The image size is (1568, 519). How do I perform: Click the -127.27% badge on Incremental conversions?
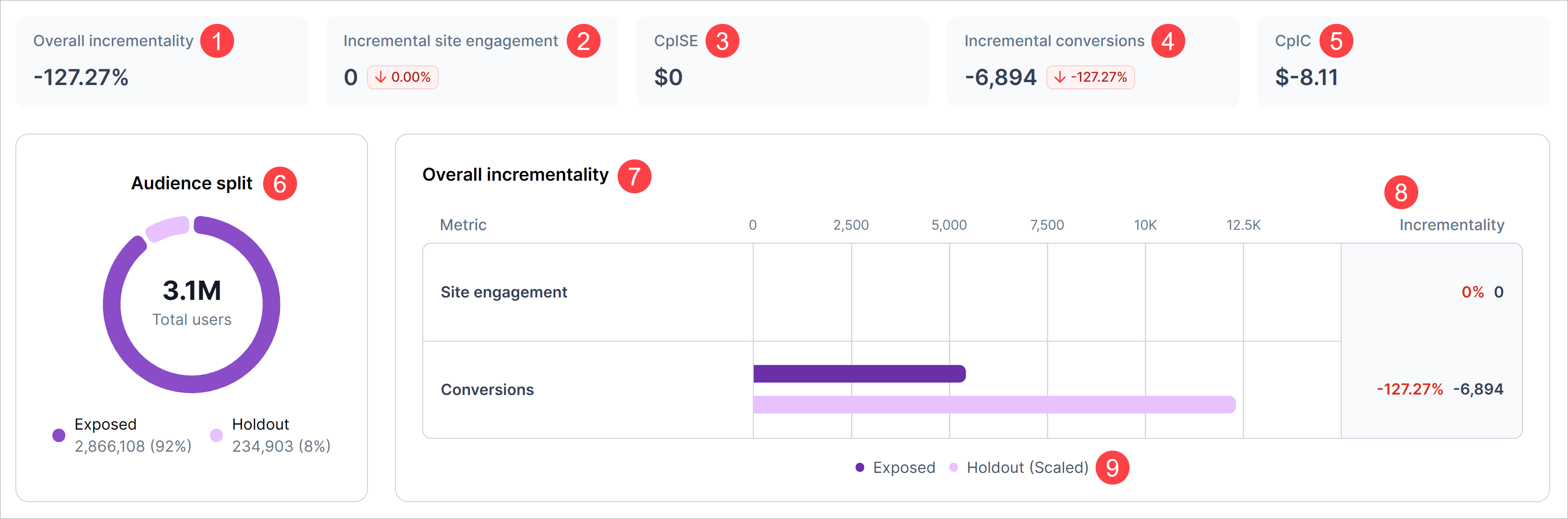click(x=1090, y=77)
